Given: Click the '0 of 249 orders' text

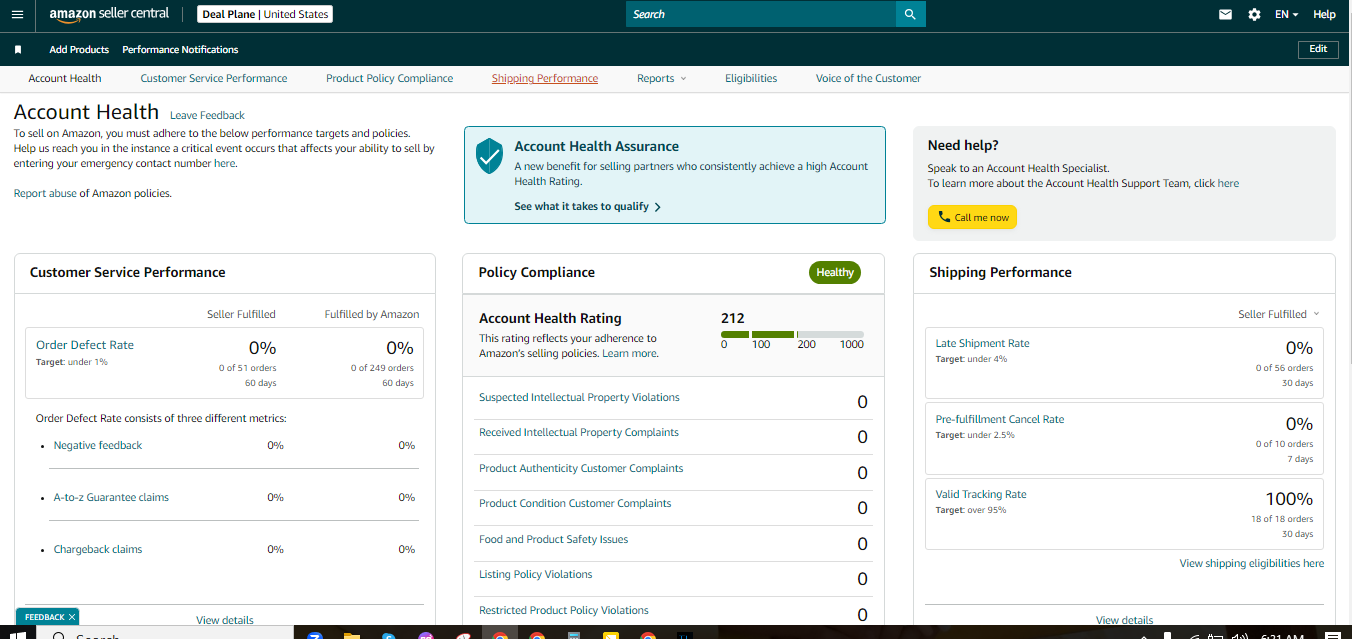Looking at the screenshot, I should 382,368.
